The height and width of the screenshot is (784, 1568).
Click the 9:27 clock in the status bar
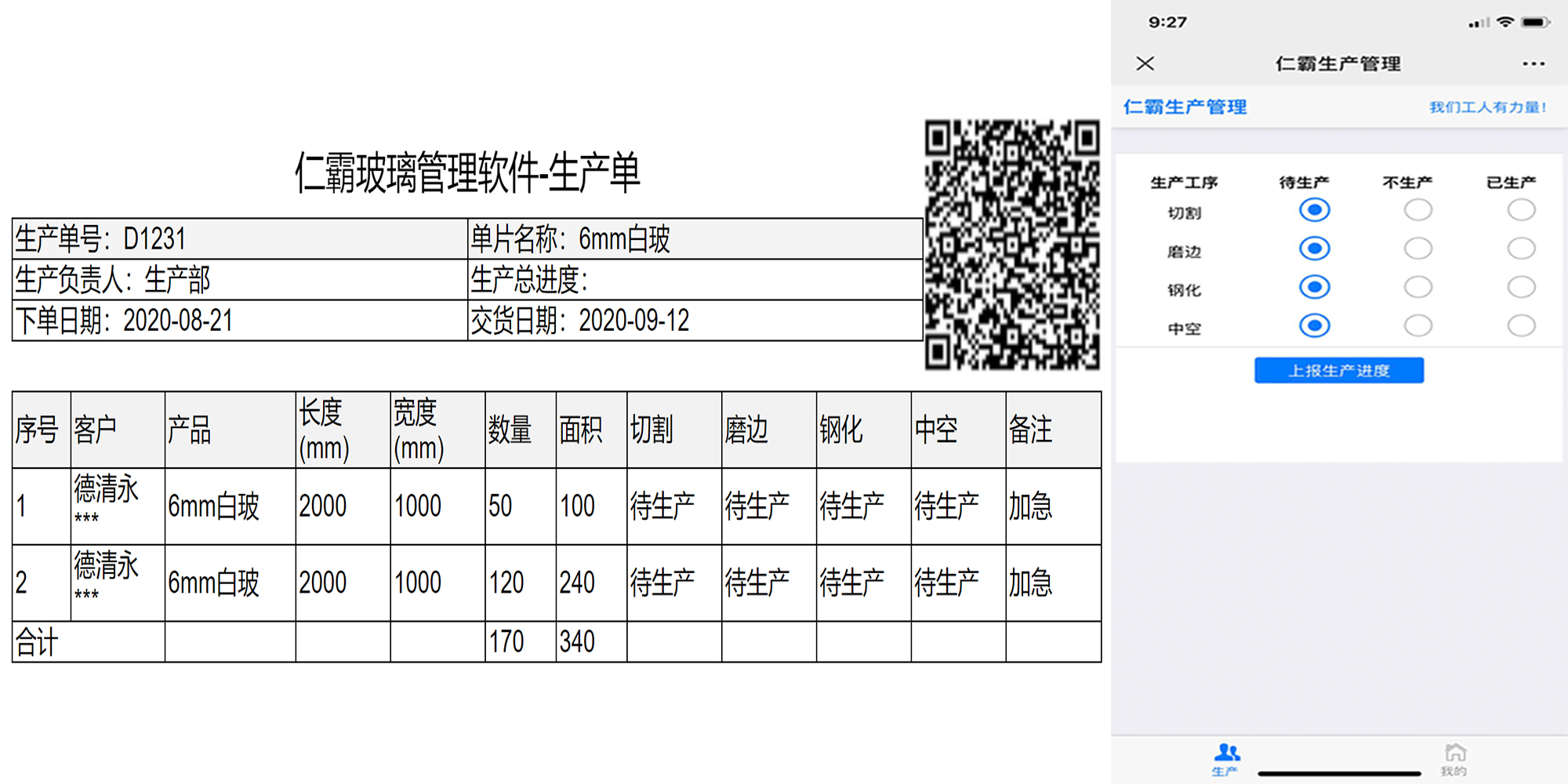(1167, 22)
